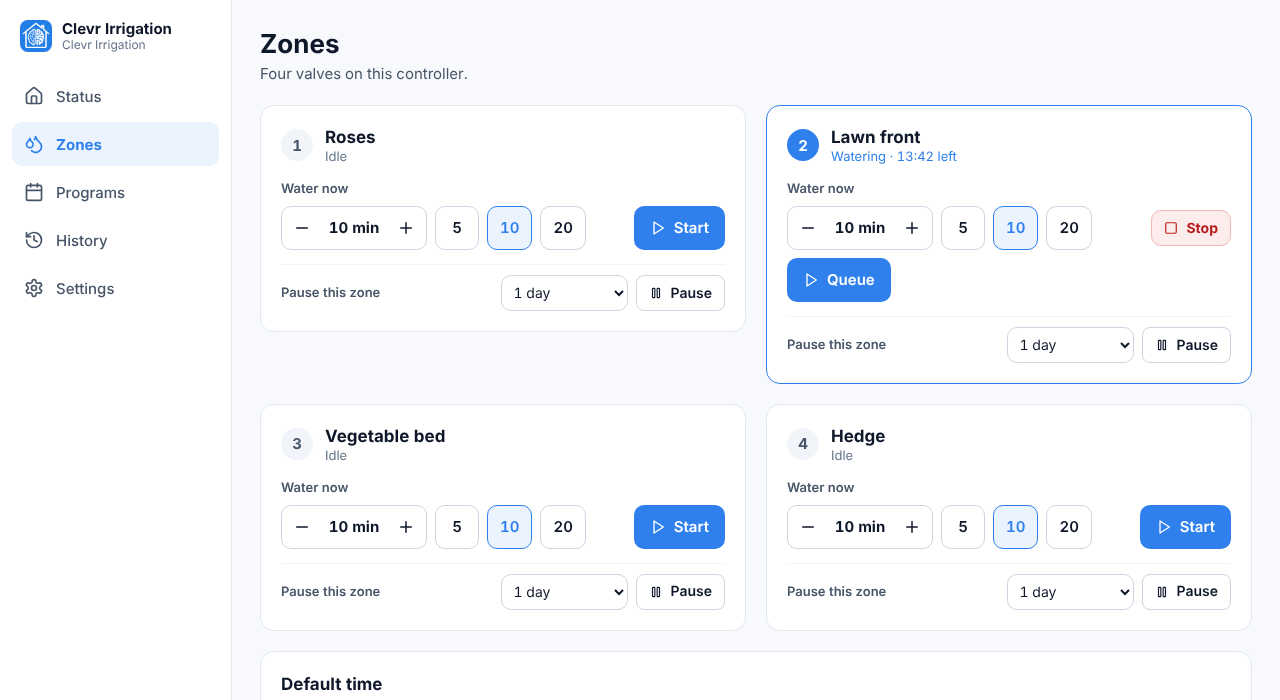Click the Clevr Irrigation logo icon

pyautogui.click(x=36, y=36)
